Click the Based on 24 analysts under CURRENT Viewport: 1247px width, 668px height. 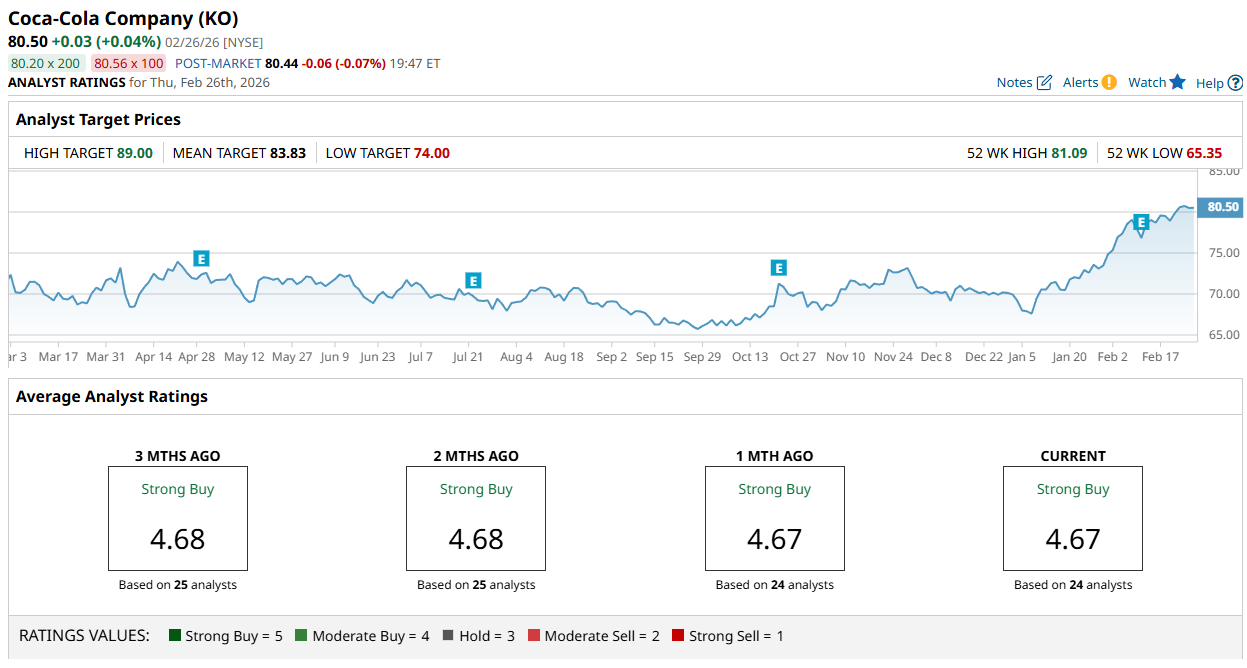pyautogui.click(x=1073, y=585)
